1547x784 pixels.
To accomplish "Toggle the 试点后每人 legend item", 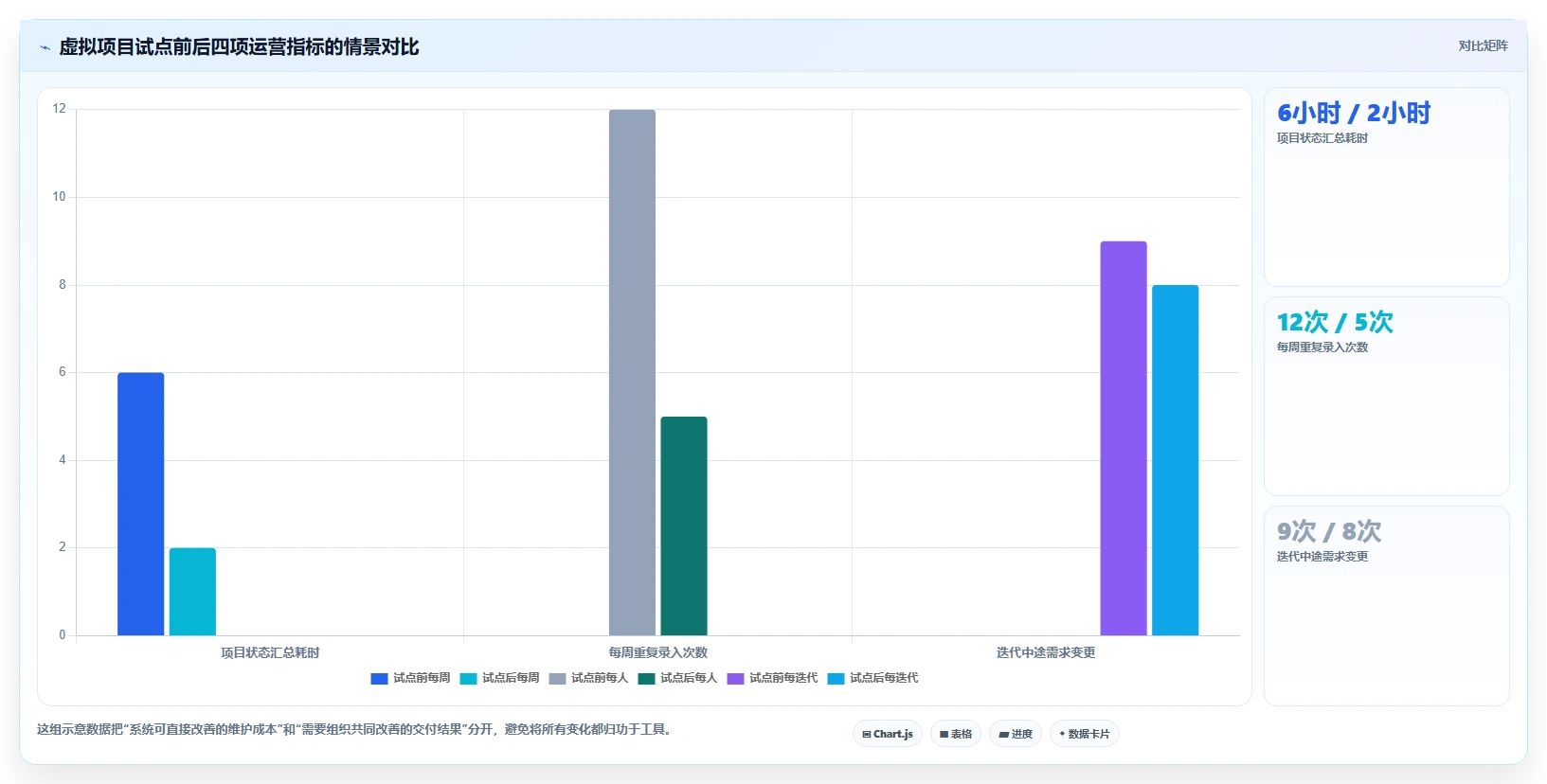I will (677, 678).
